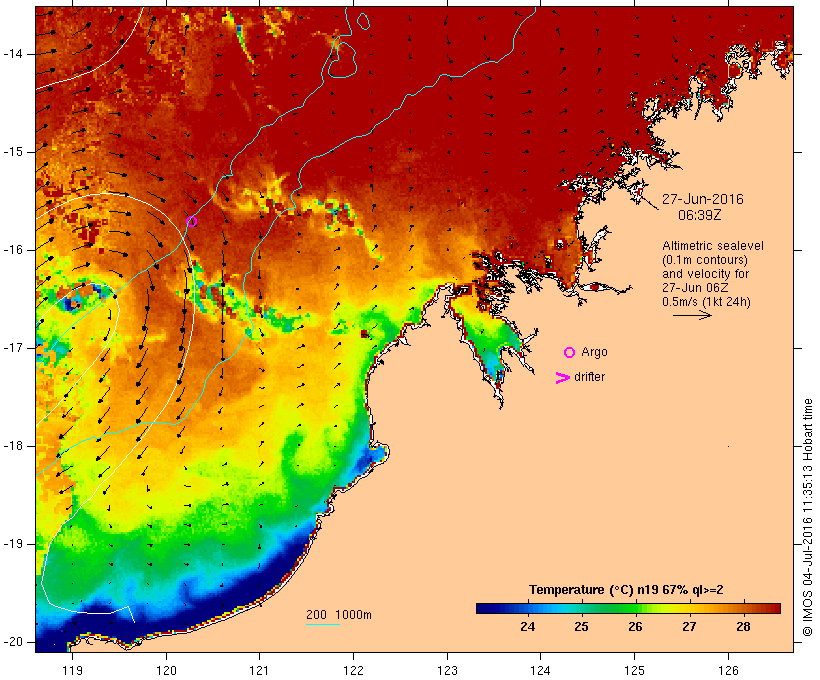Click the "Argo" legend label

click(595, 352)
